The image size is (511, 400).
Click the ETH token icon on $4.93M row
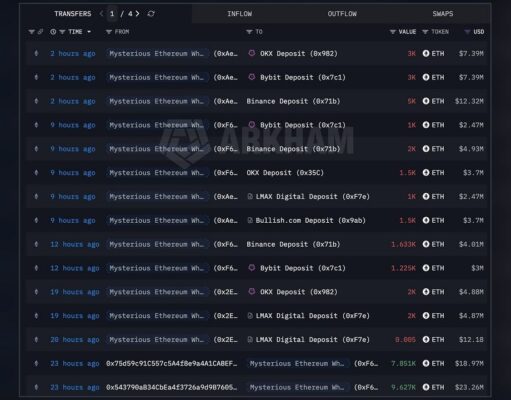426,149
